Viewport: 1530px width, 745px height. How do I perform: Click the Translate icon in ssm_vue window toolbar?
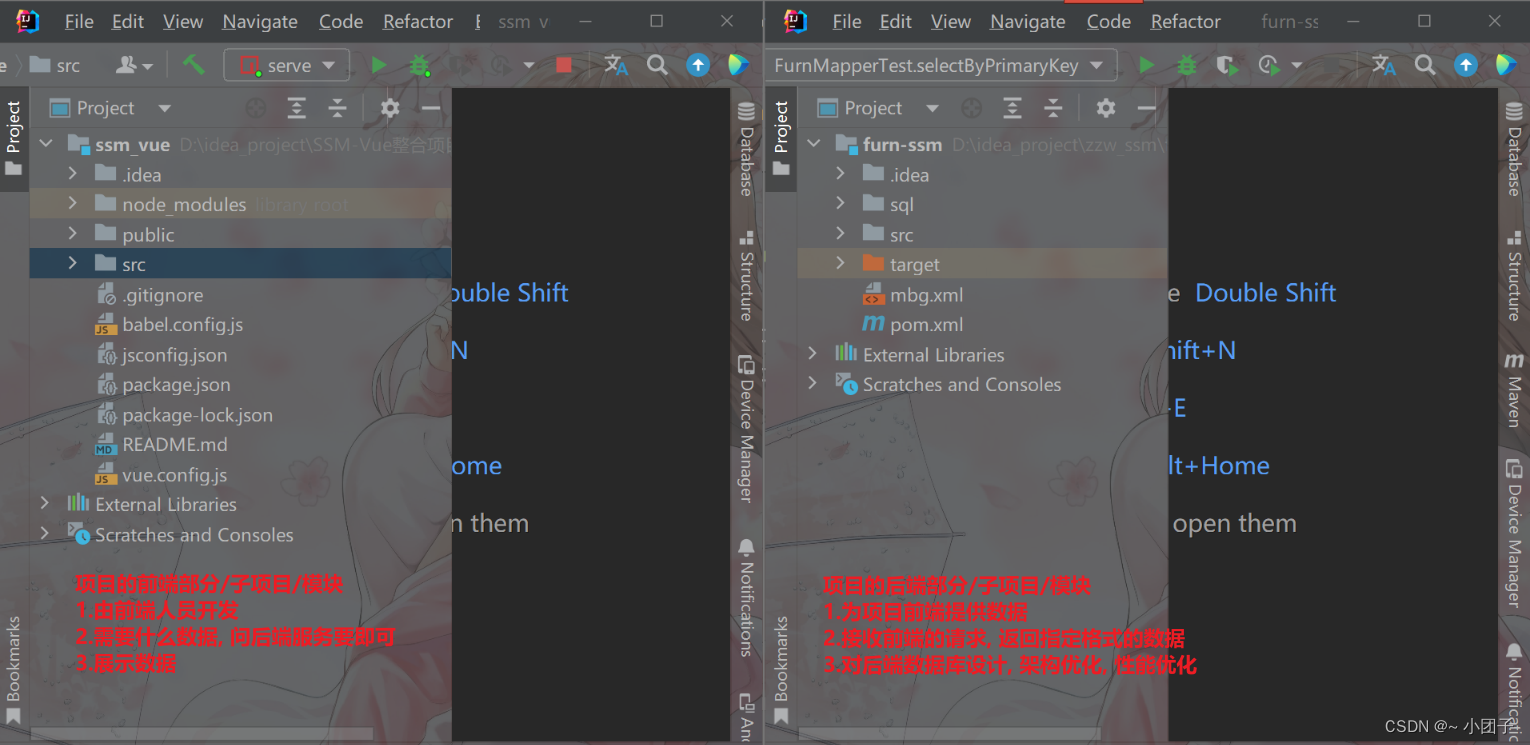click(x=616, y=65)
